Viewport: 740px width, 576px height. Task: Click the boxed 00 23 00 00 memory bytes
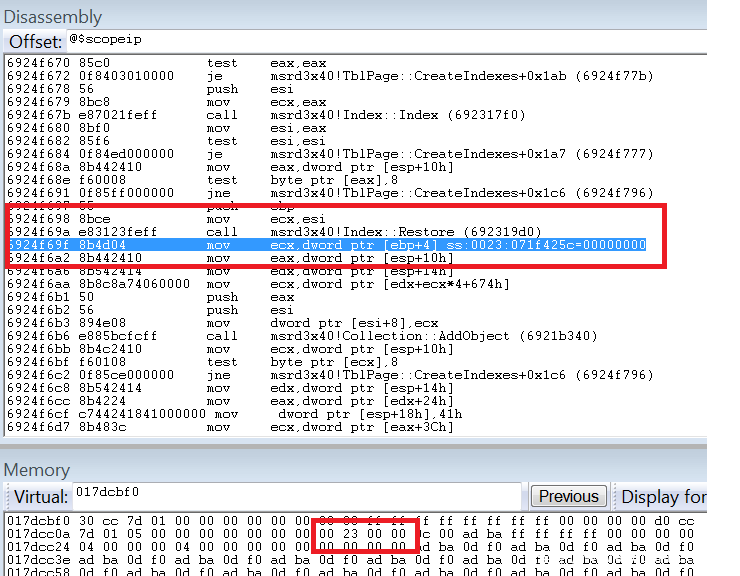(363, 534)
